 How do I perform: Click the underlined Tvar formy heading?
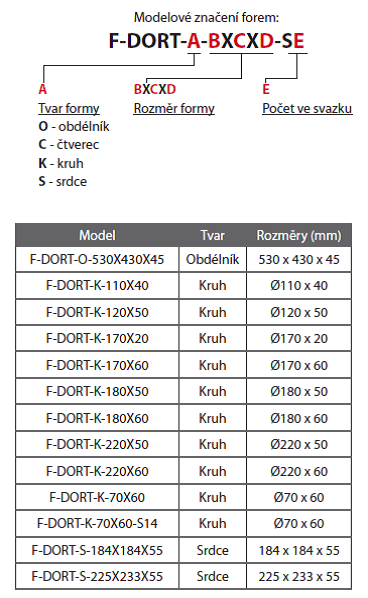coord(69,109)
